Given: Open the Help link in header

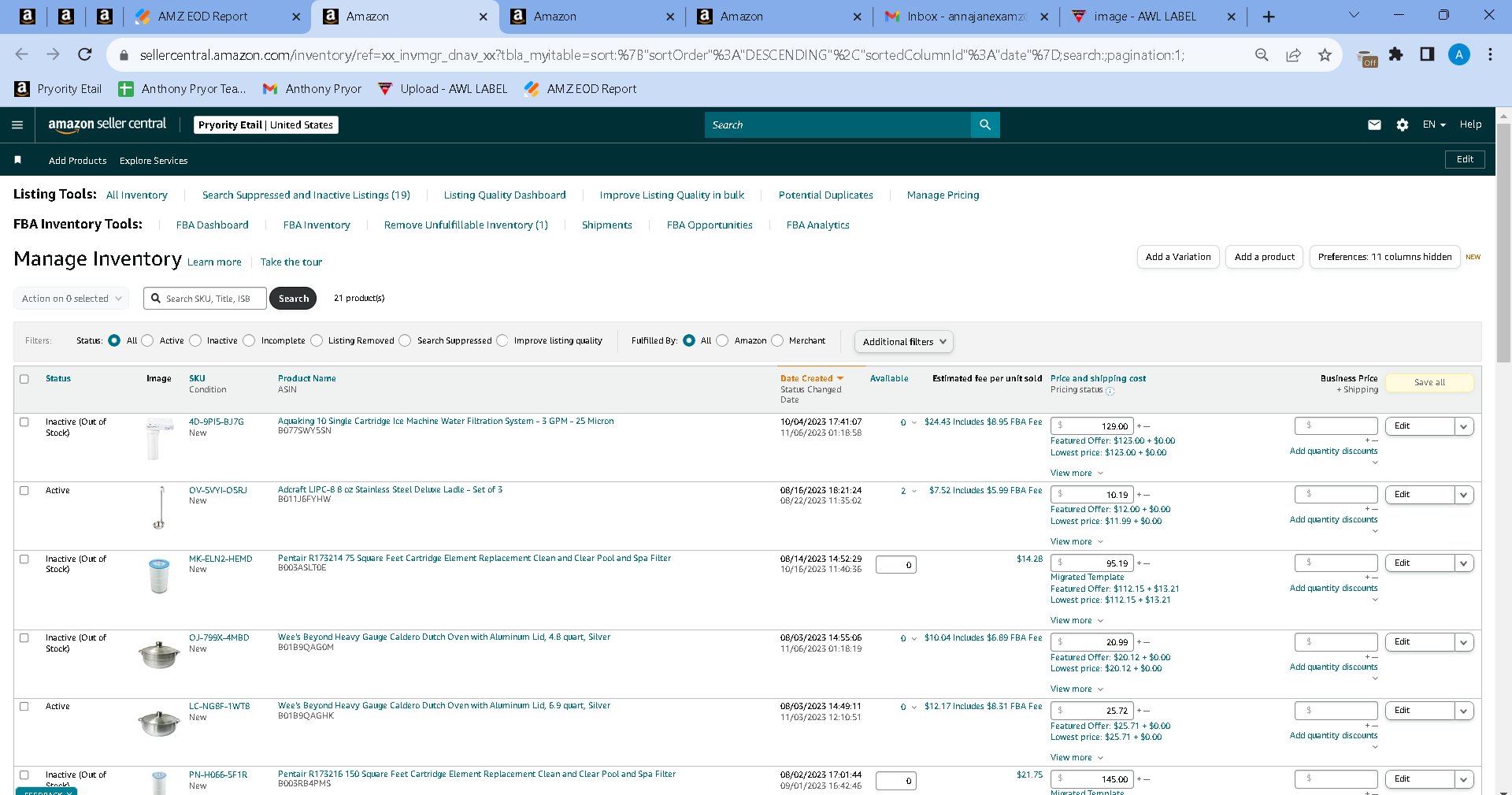Looking at the screenshot, I should [1470, 124].
